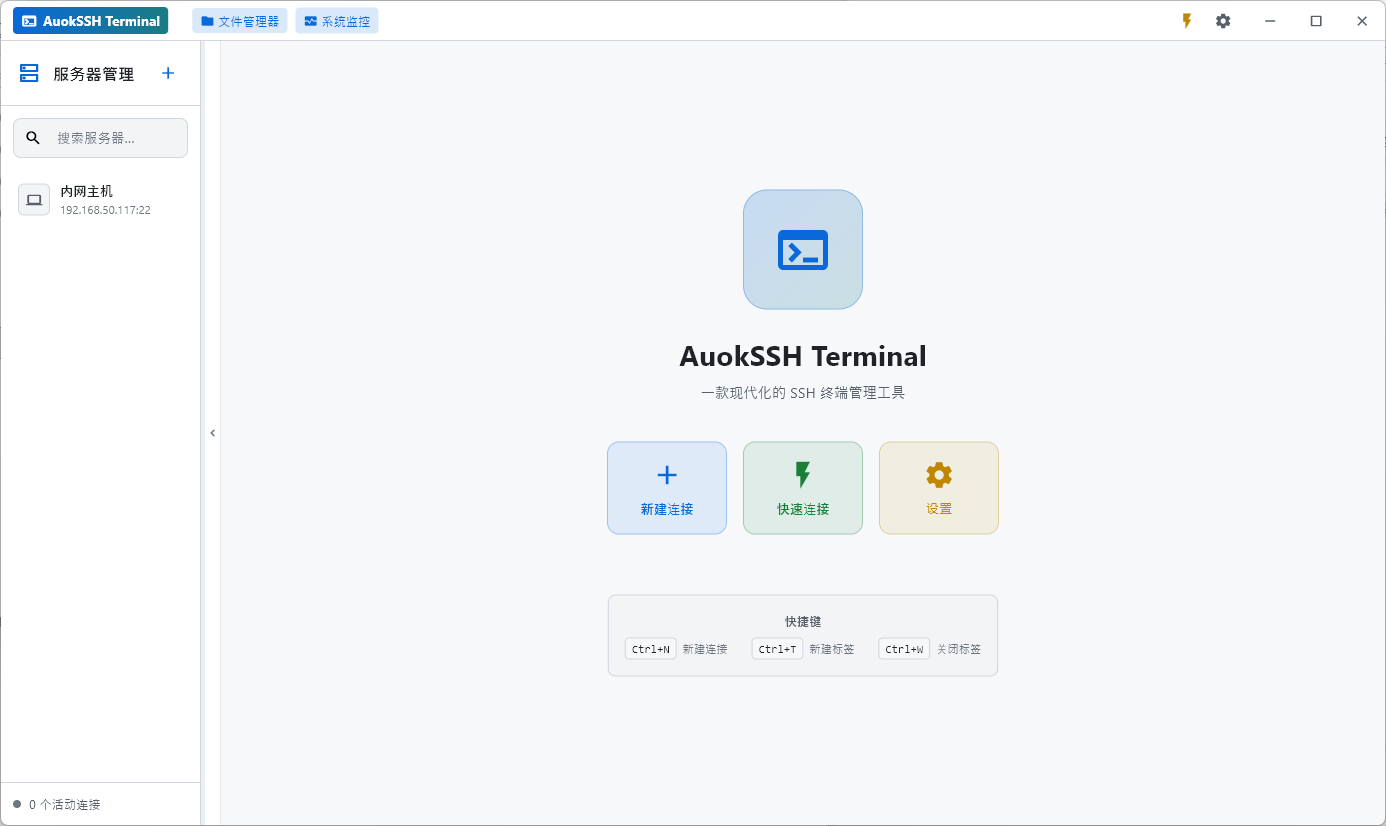Click the magnifier icon in the search box
1386x826 pixels.
click(33, 138)
